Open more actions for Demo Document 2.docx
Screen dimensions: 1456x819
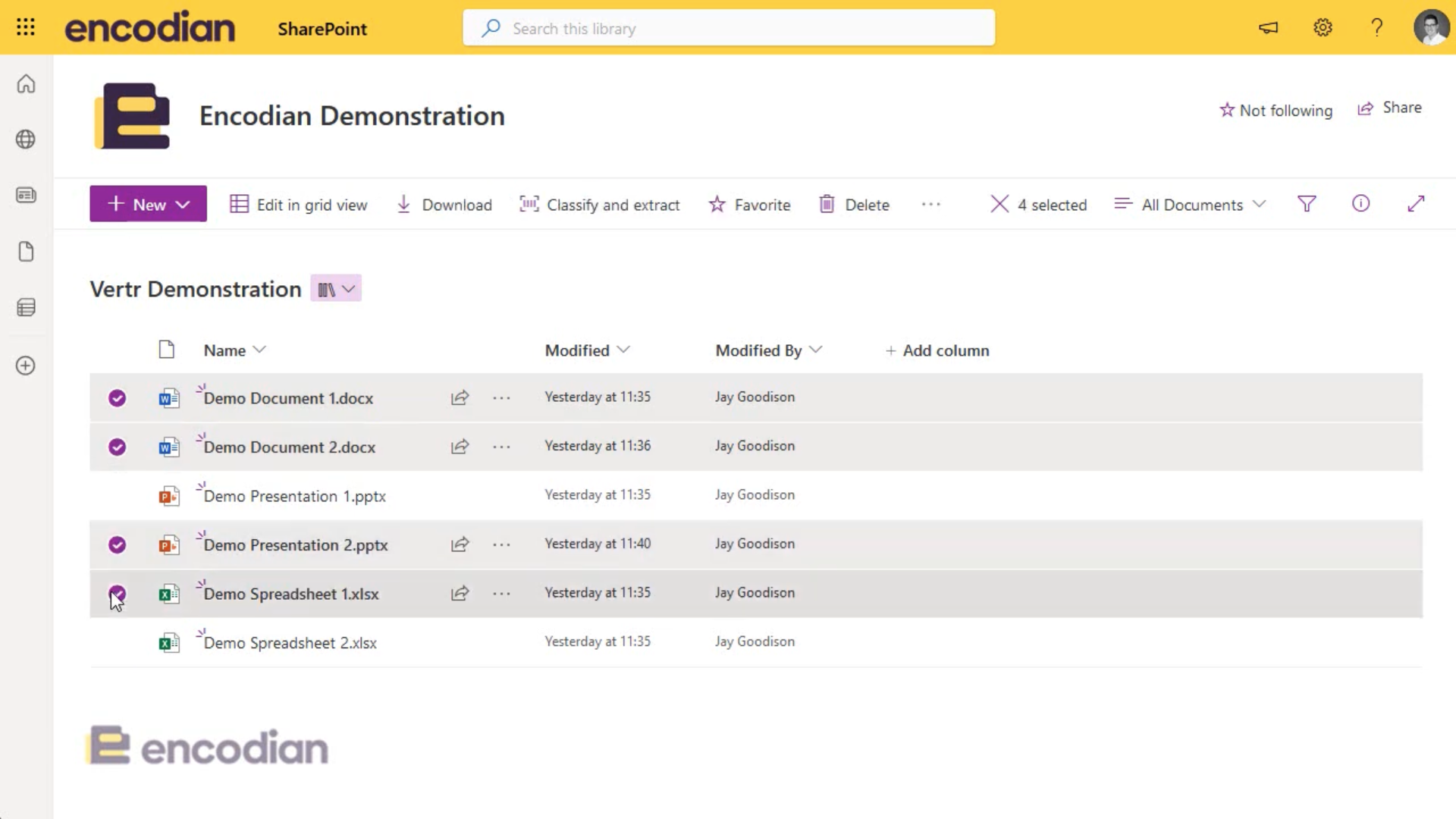point(501,447)
